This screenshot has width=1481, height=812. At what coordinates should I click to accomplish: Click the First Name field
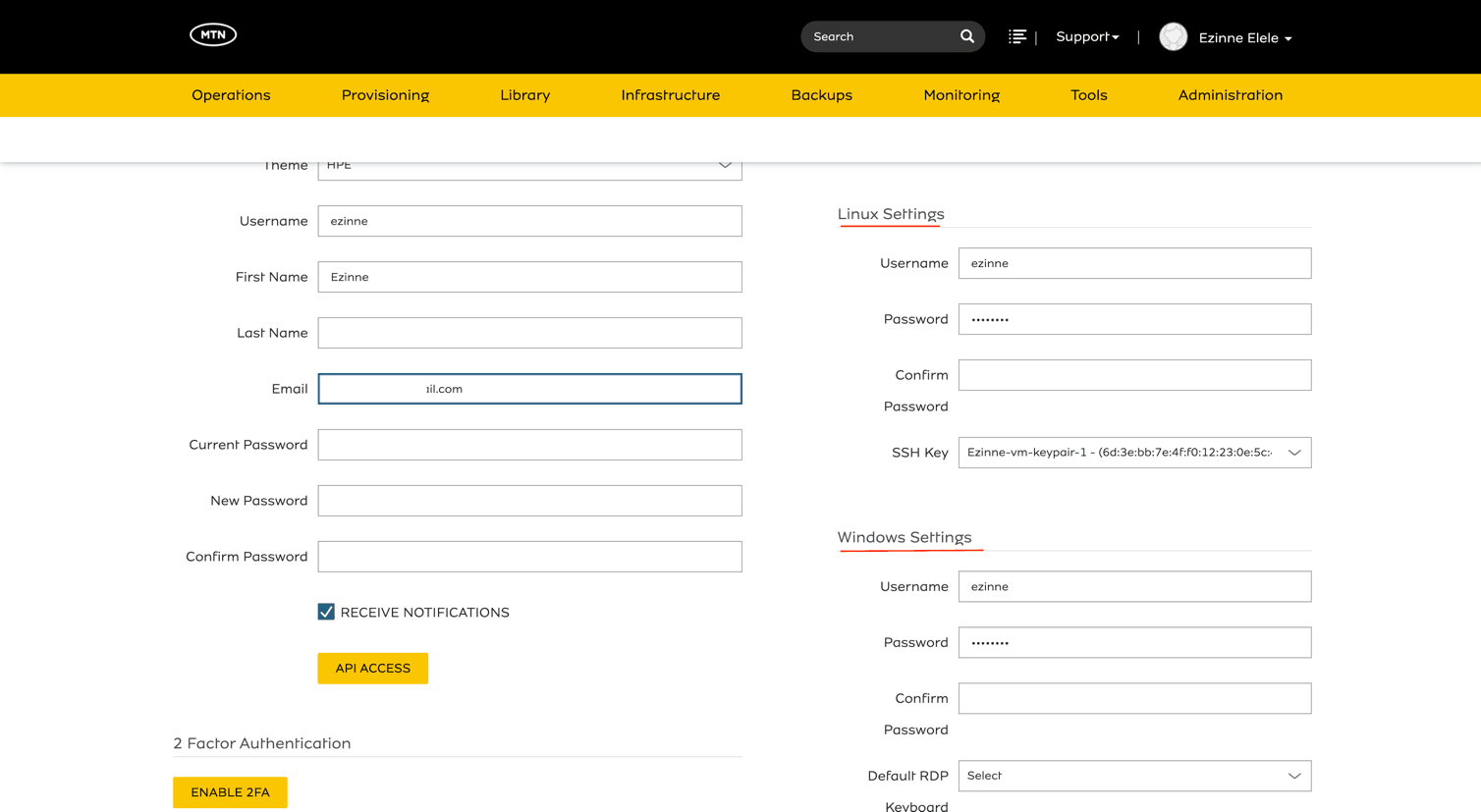(529, 277)
